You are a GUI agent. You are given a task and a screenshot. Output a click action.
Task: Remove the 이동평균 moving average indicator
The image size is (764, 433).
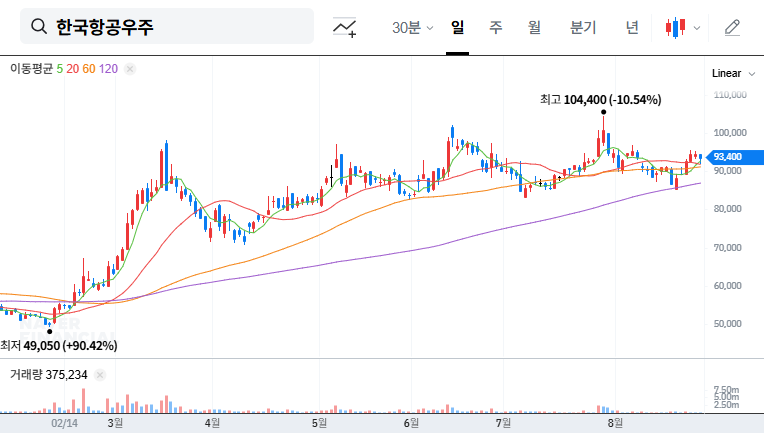pyautogui.click(x=130, y=69)
